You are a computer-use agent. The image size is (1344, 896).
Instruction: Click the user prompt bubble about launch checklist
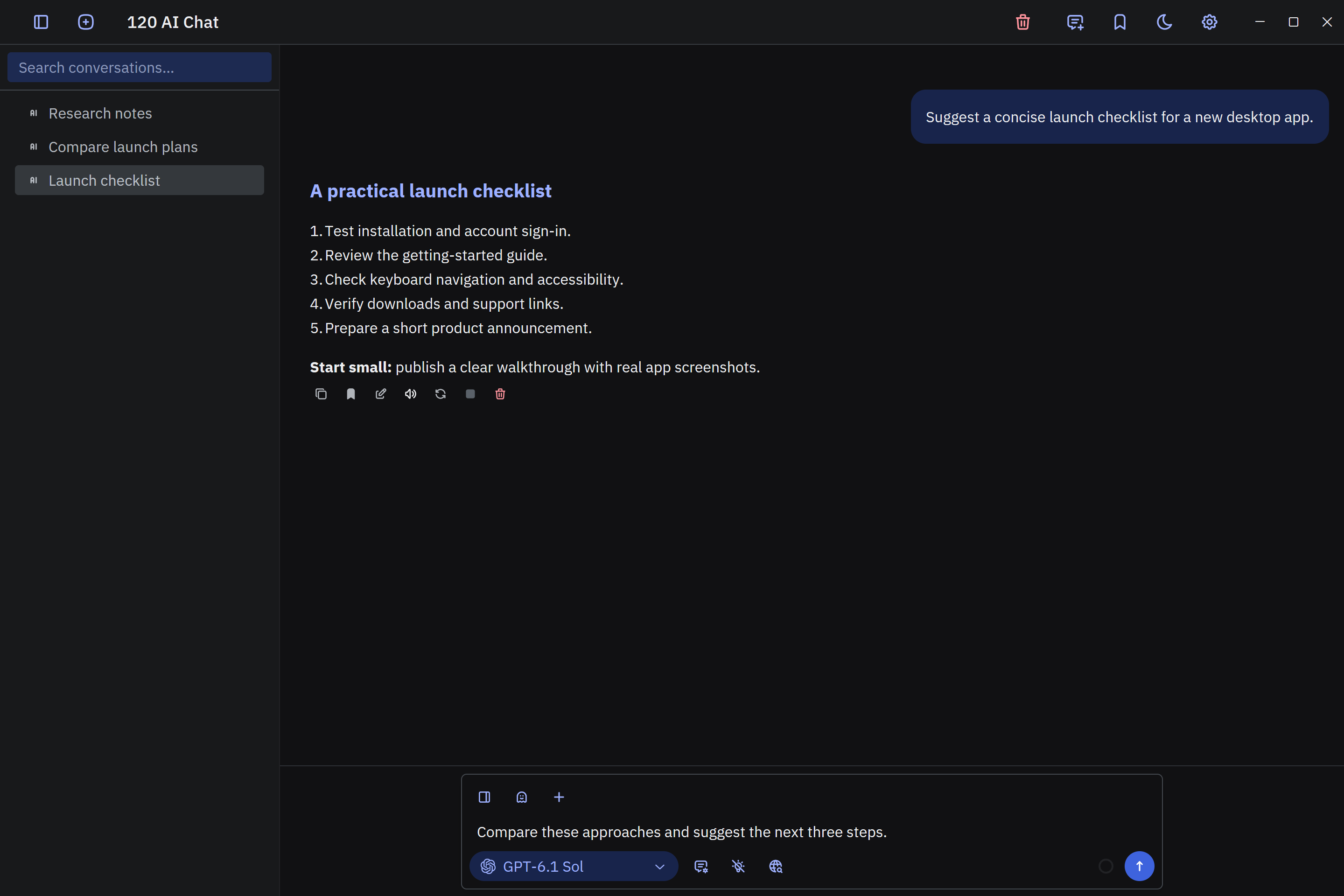point(1120,117)
